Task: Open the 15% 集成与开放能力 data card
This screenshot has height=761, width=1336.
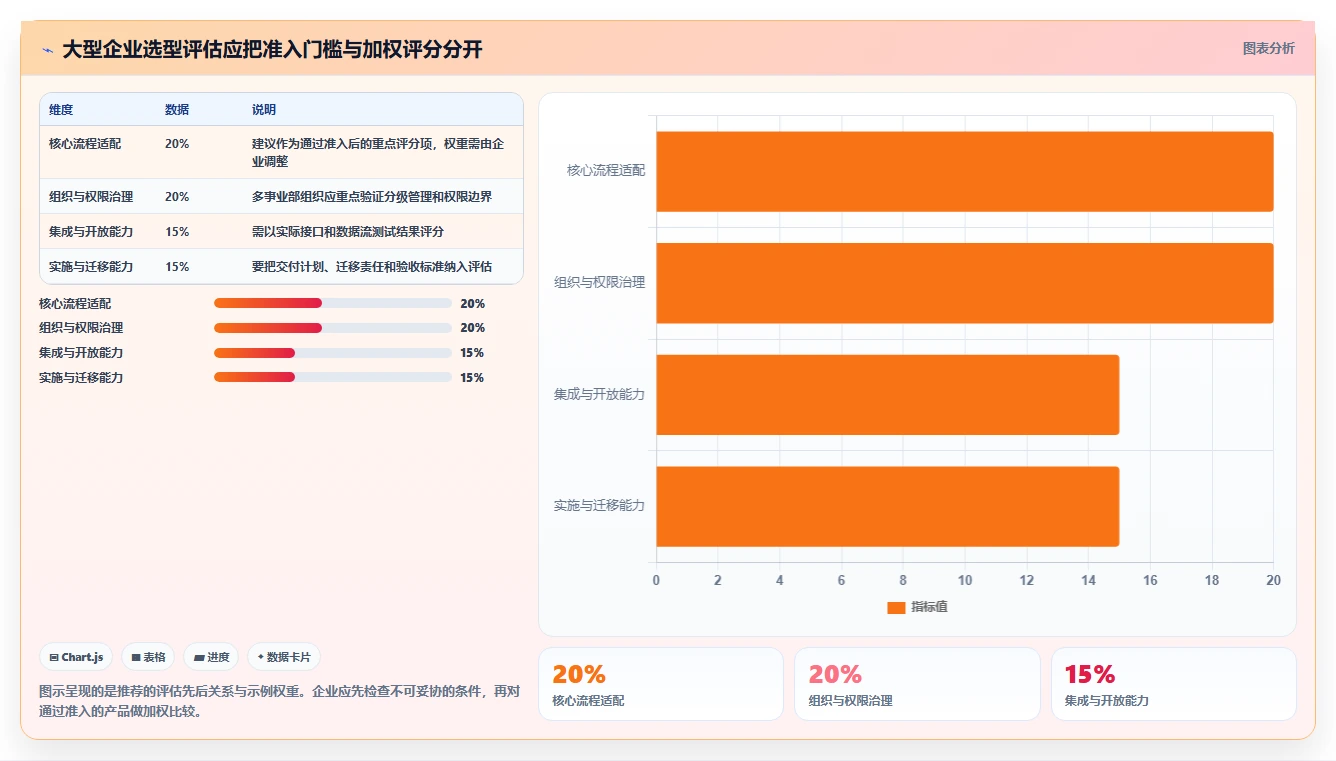Action: tap(1173, 684)
